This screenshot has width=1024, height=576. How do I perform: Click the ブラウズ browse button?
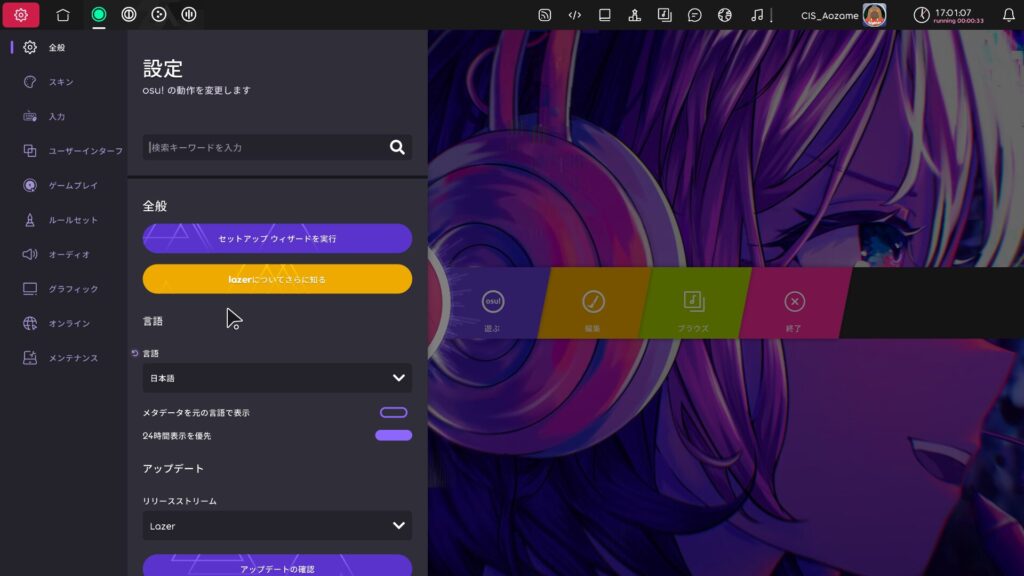coord(694,303)
